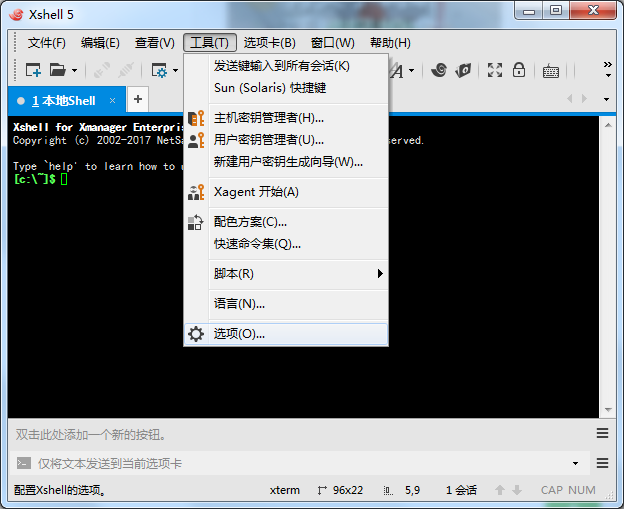624x509 pixels.
Task: Click the quick command bar 双击此处添加一个新的按钮
Action: pos(91,435)
